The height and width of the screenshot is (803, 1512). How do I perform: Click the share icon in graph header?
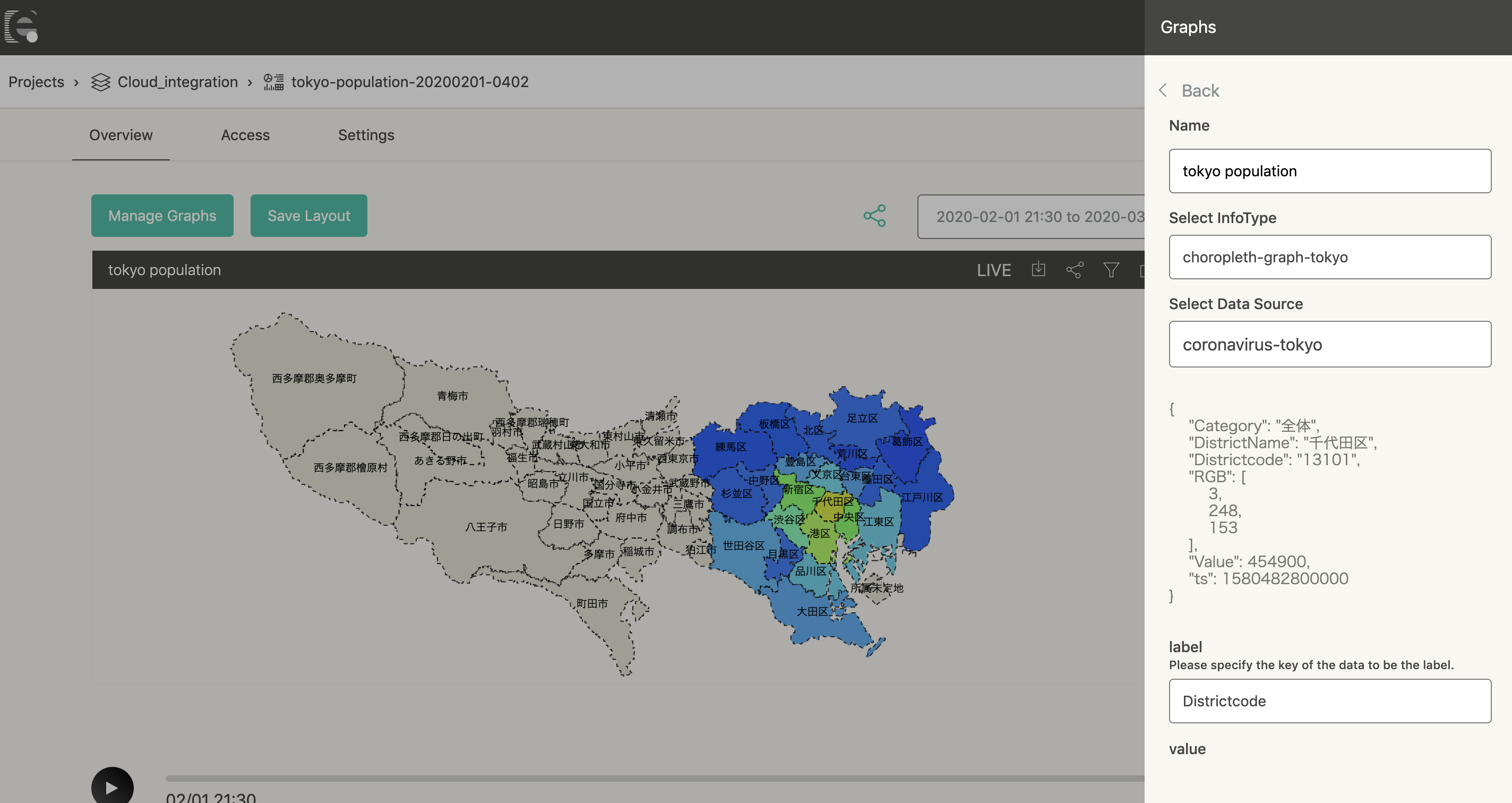click(x=1074, y=270)
